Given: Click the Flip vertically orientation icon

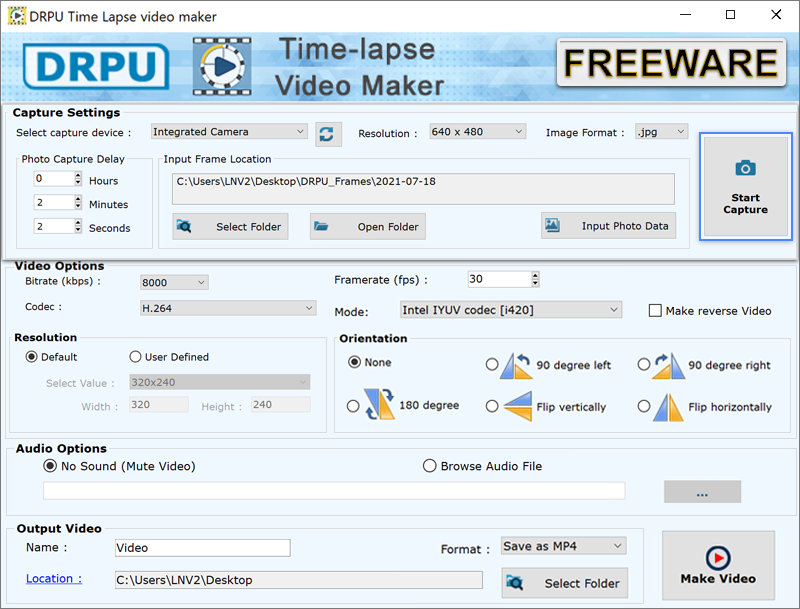Looking at the screenshot, I should click(x=517, y=406).
